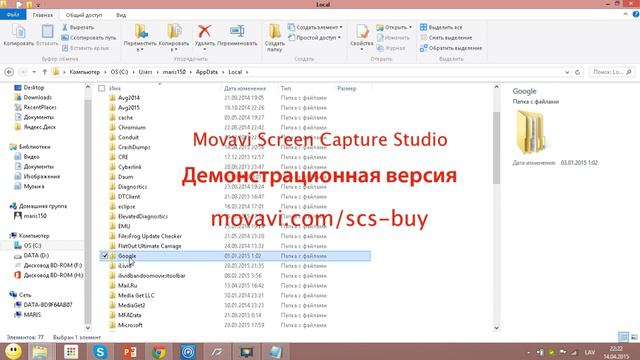Image resolution: width=640 pixels, height=360 pixels.
Task: Open the Help question mark icon
Action: (636, 14)
